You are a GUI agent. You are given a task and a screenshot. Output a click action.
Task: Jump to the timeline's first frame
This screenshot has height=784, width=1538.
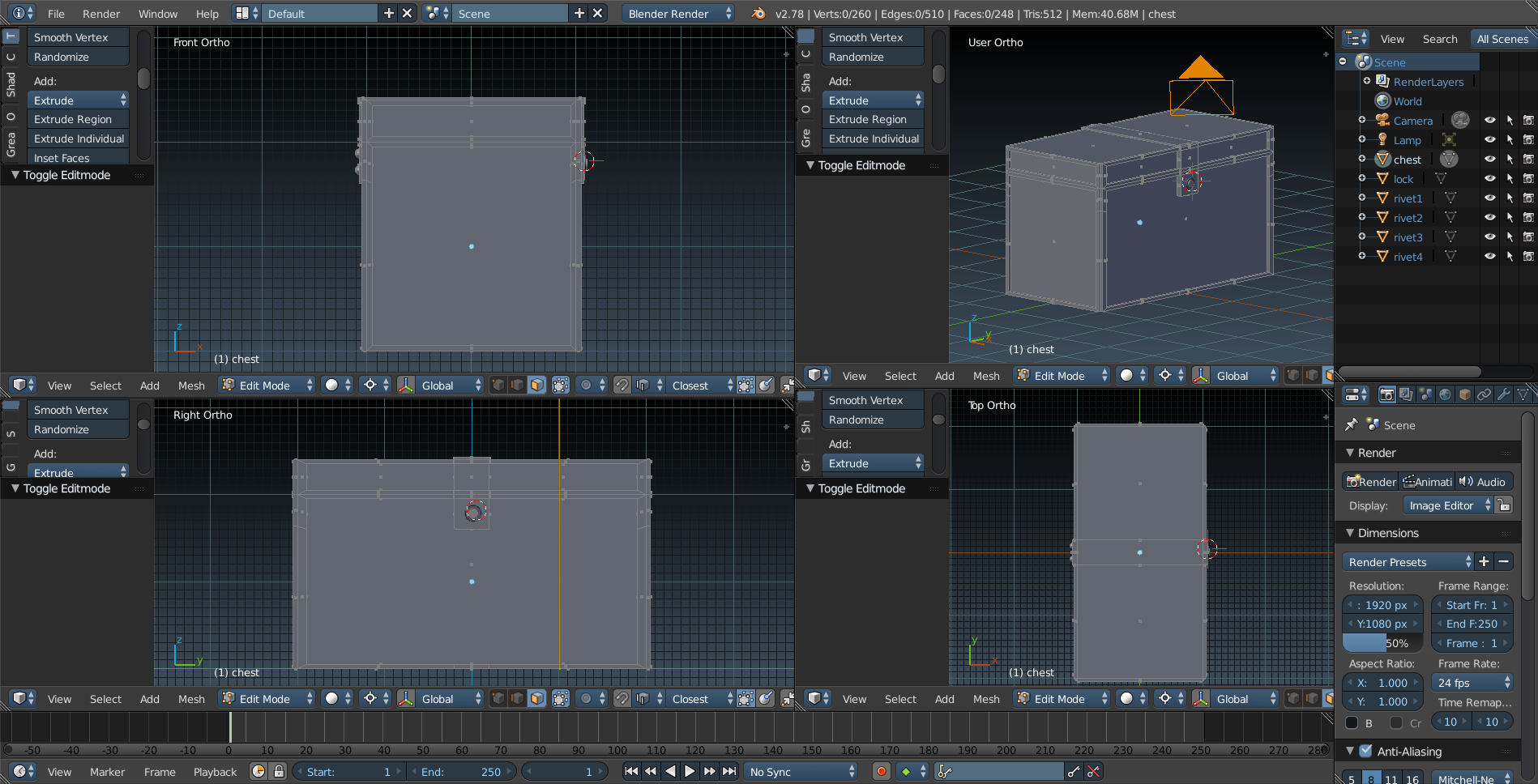pos(631,772)
